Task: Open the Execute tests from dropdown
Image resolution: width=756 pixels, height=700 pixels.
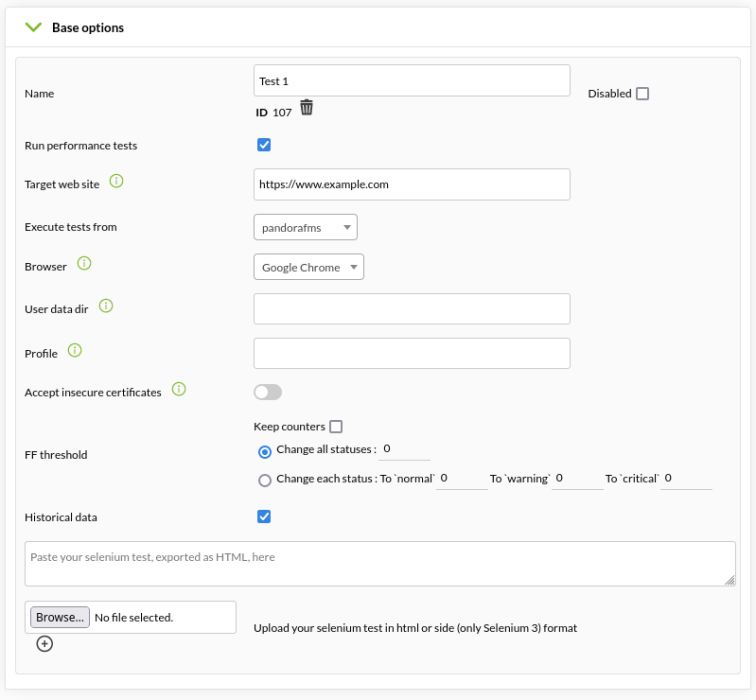Action: click(x=305, y=227)
